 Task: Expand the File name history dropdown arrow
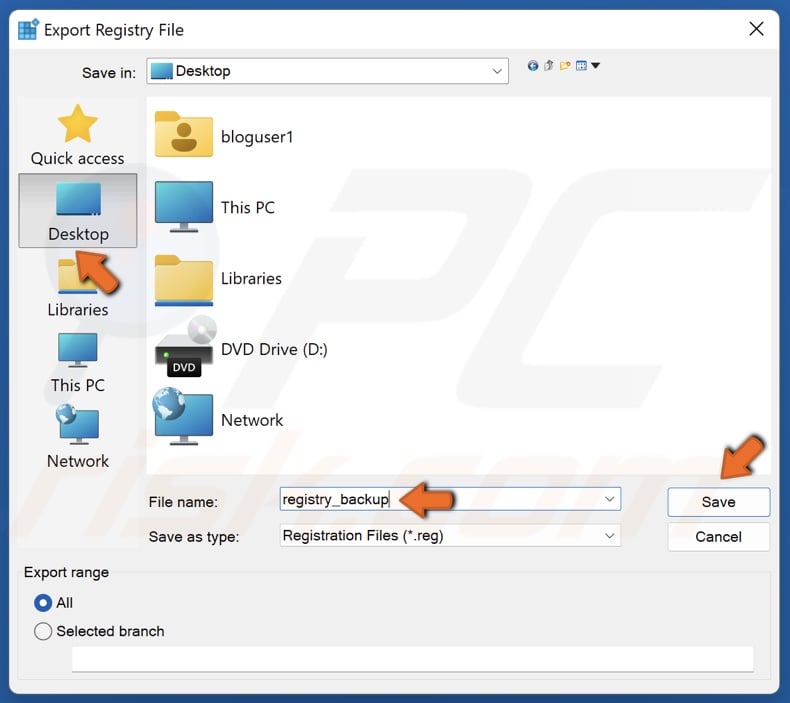coord(610,499)
